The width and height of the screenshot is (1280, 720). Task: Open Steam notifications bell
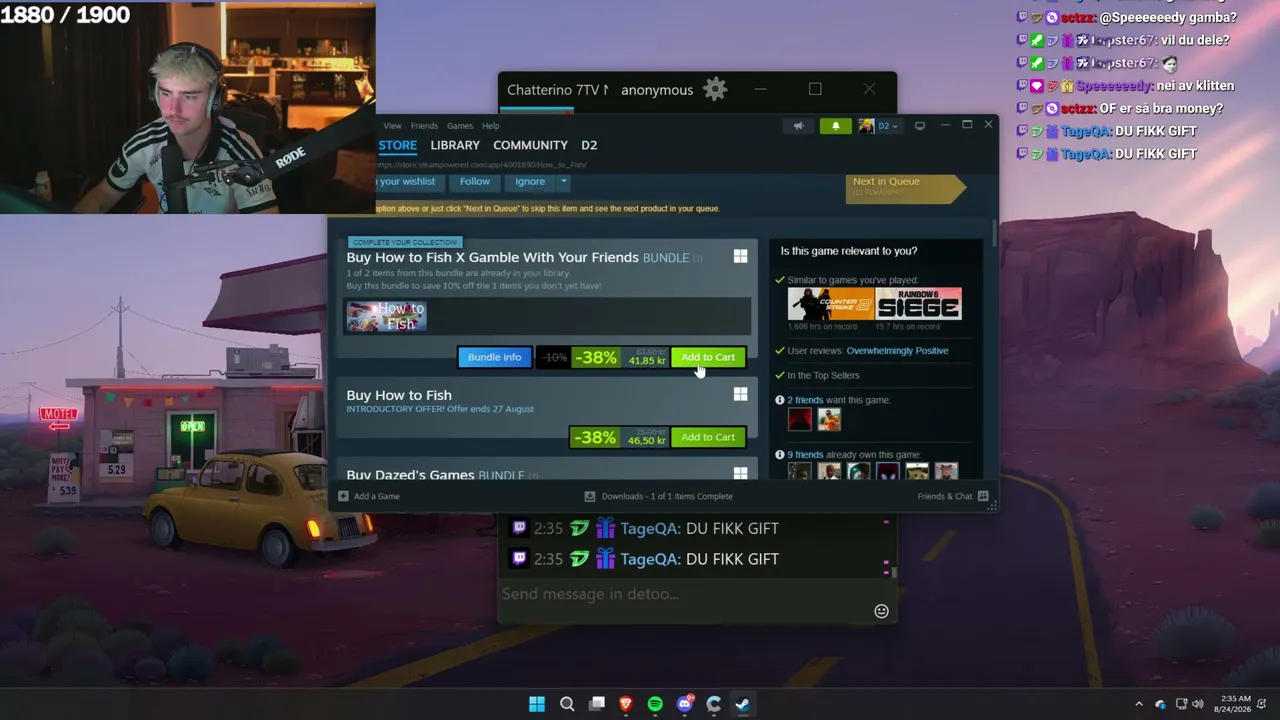click(835, 126)
